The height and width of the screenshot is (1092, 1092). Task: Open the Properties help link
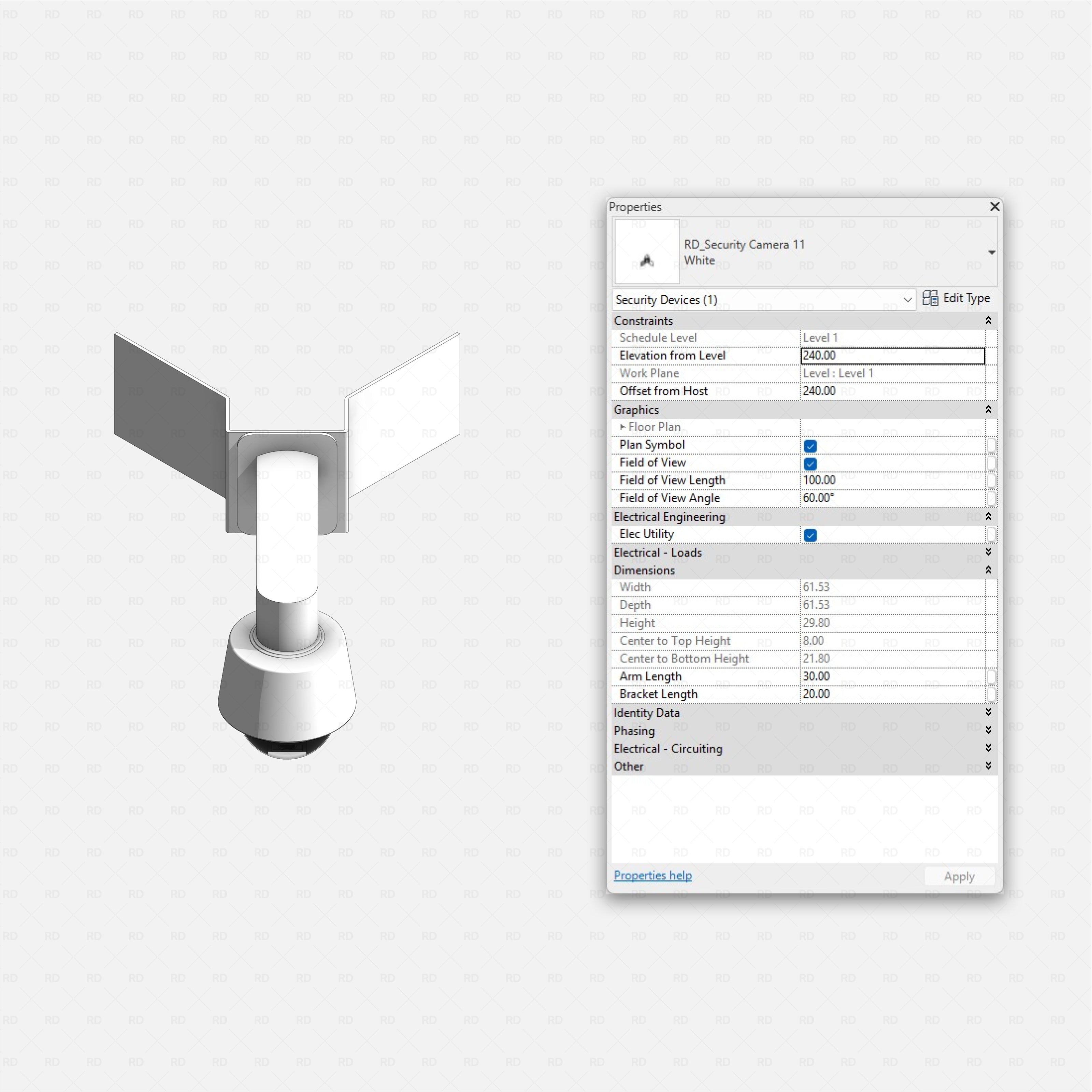652,876
